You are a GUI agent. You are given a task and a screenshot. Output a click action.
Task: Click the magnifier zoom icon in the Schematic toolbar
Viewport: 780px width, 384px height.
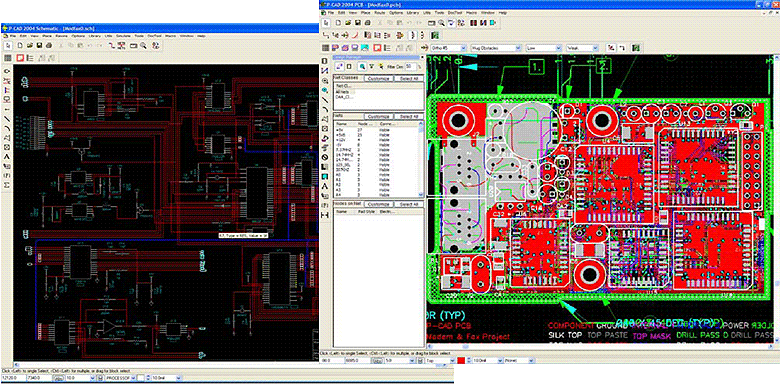(143, 46)
